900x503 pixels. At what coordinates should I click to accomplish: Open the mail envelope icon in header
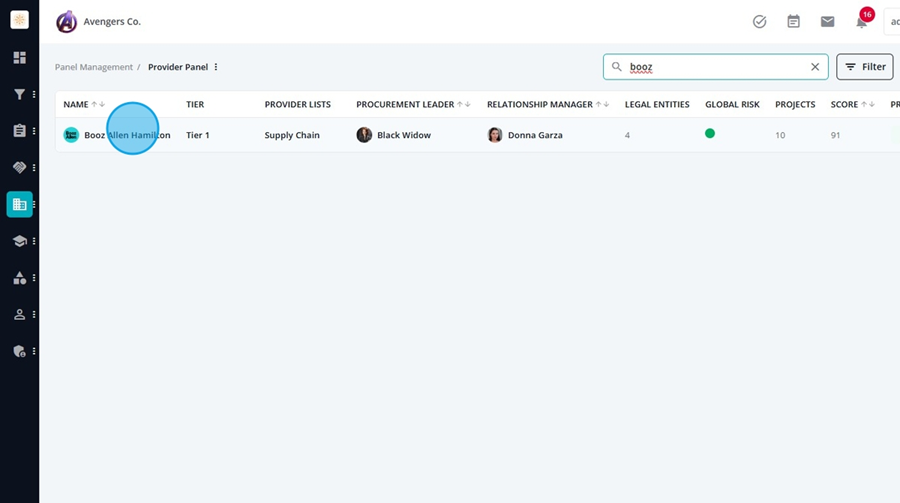click(x=827, y=22)
